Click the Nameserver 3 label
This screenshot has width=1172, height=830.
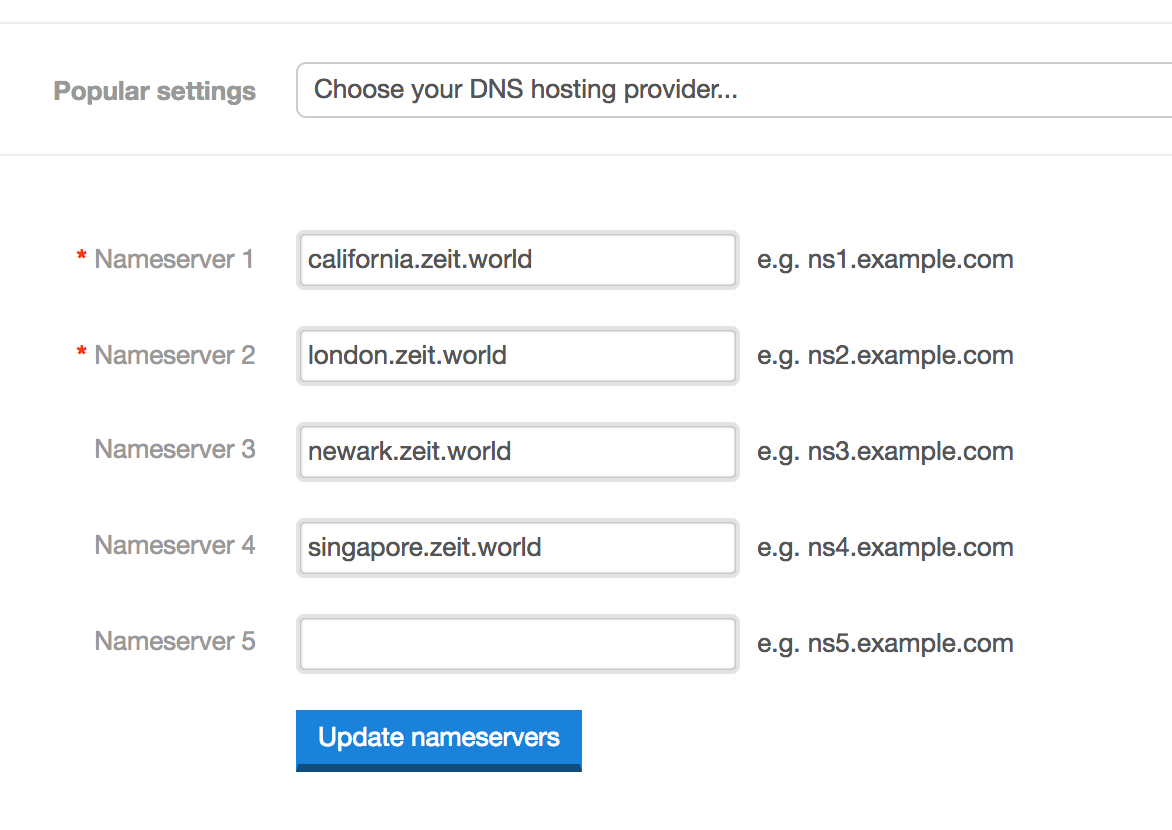click(x=174, y=450)
